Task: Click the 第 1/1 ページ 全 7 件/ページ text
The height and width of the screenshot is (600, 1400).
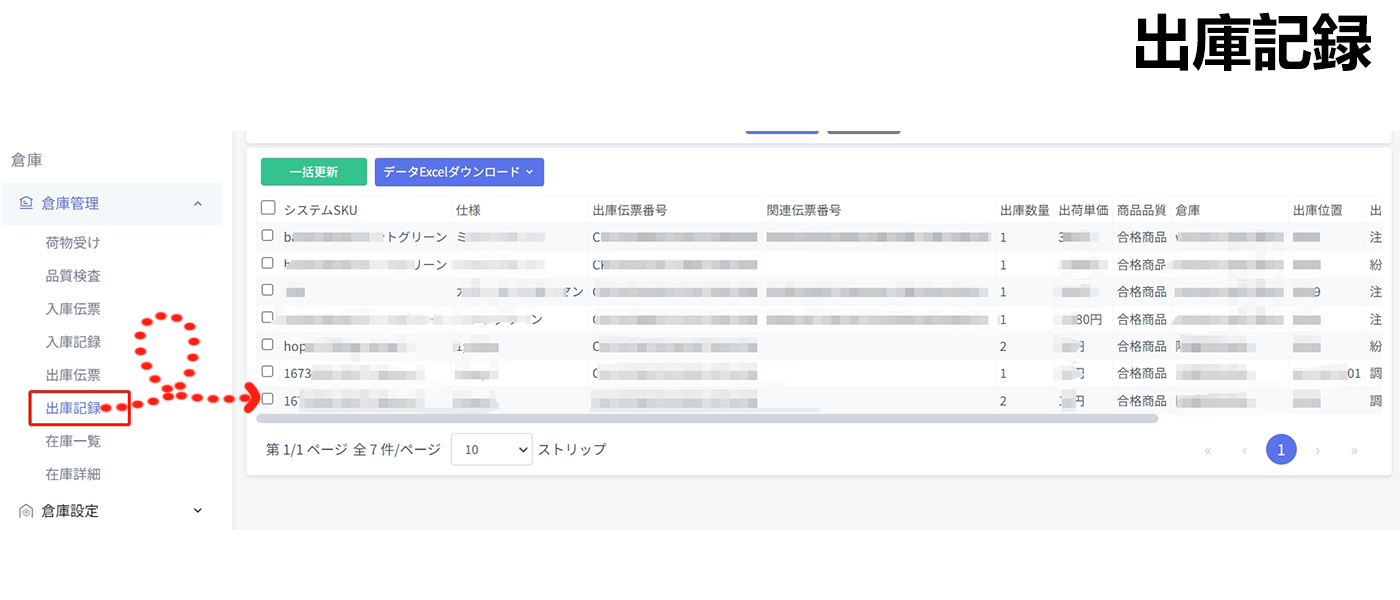Action: 353,450
